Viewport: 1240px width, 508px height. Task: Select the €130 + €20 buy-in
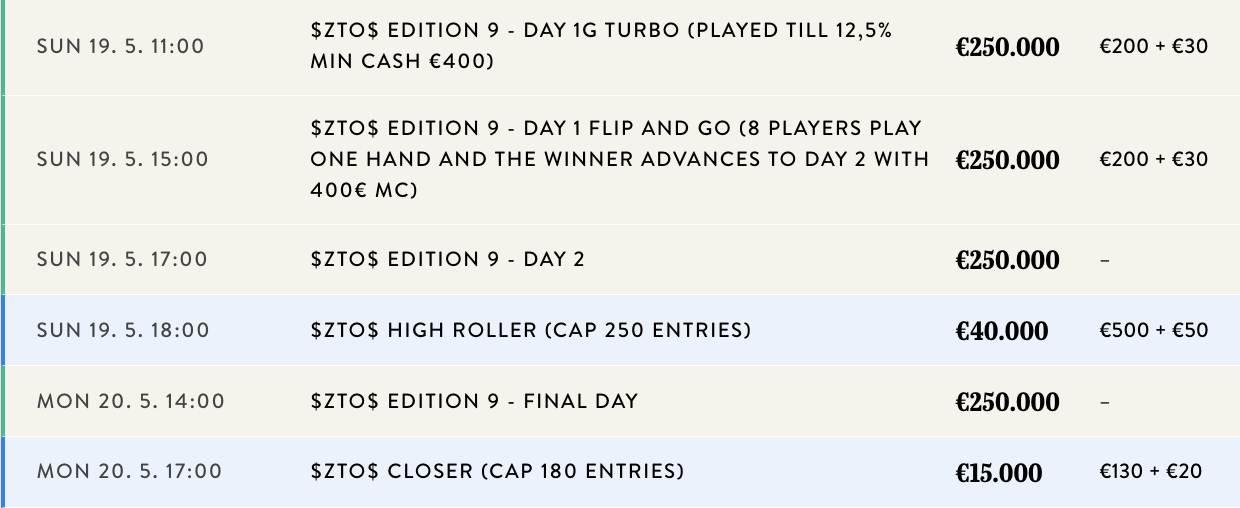click(x=1151, y=471)
